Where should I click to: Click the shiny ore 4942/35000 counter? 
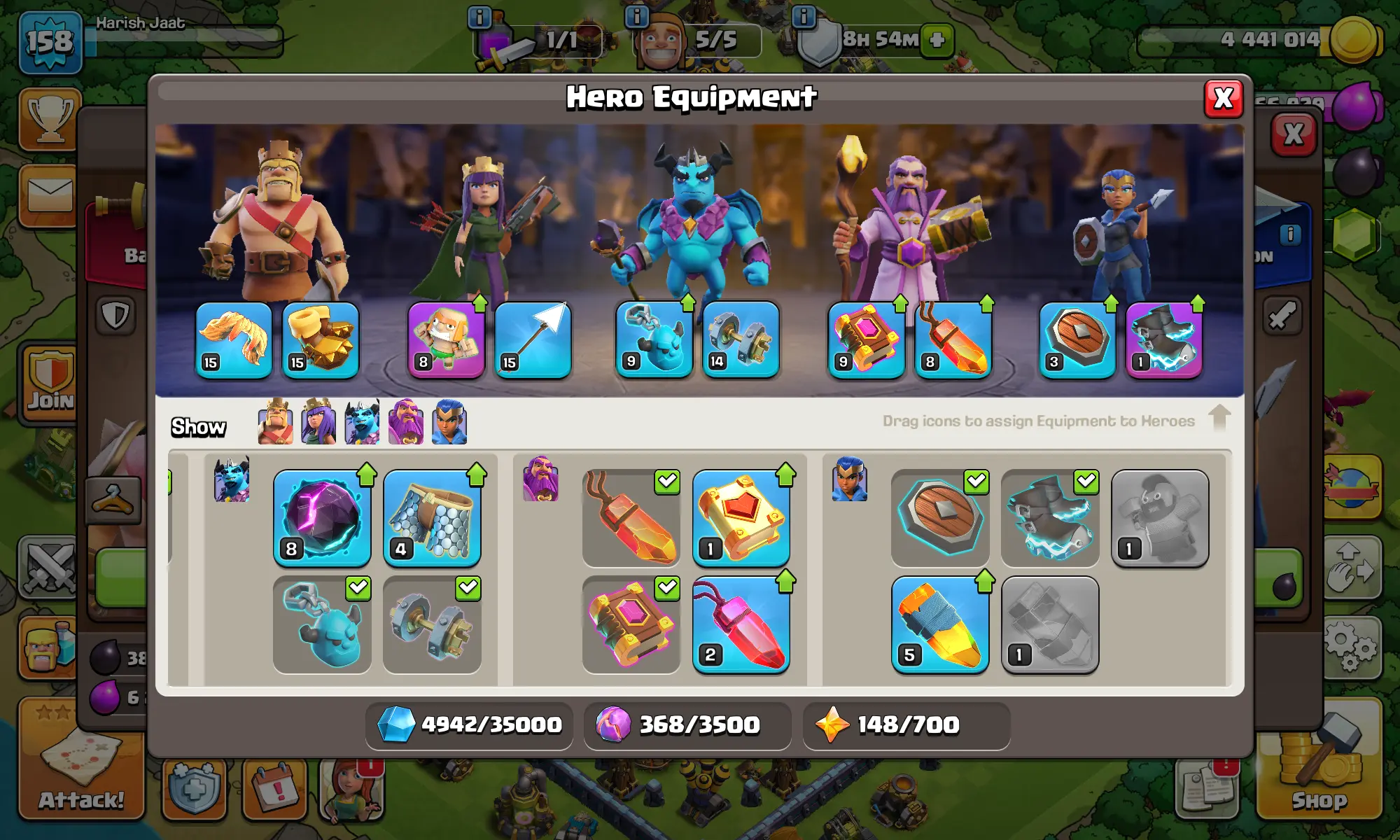pos(469,724)
